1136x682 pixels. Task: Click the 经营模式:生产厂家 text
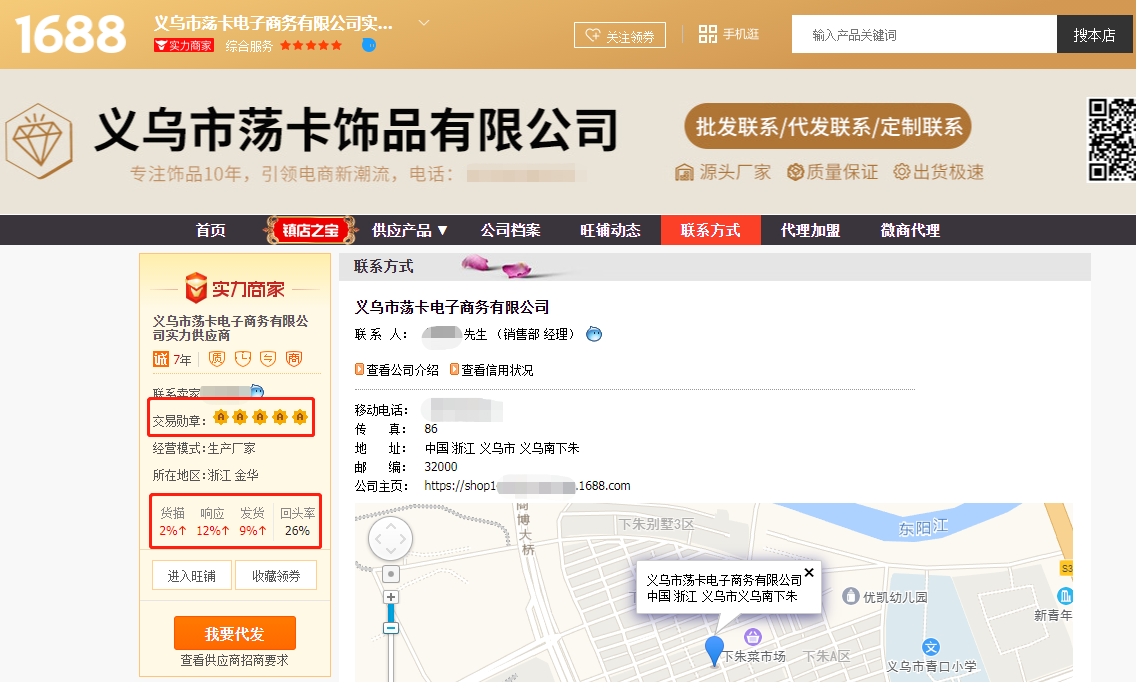click(204, 448)
